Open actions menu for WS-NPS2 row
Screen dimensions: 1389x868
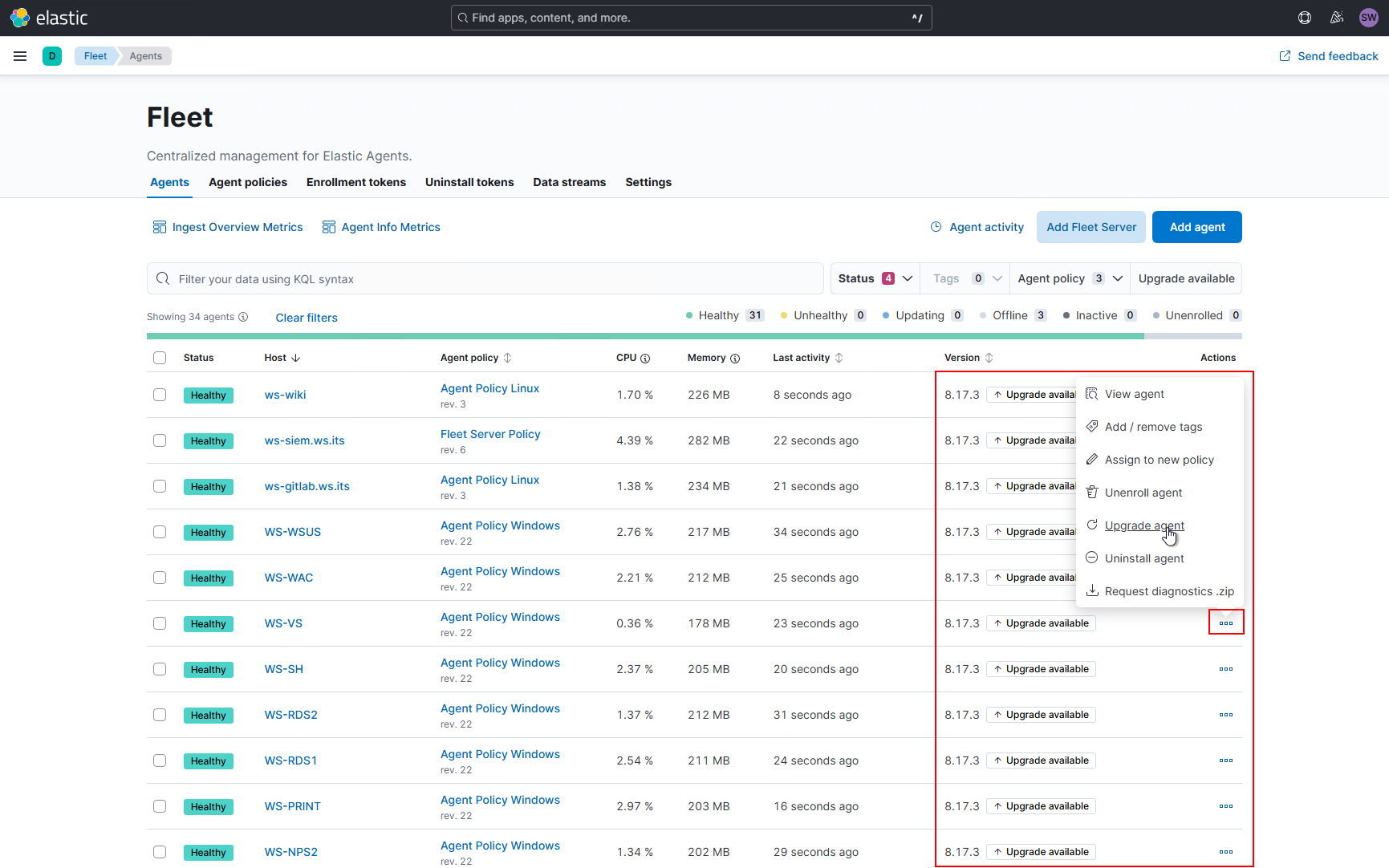(1226, 852)
